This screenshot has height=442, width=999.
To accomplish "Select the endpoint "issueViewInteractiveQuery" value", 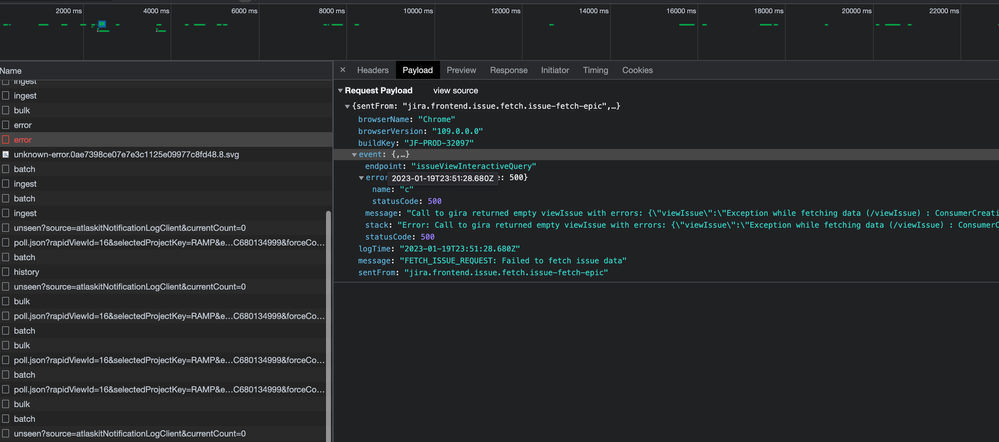I will [473, 166].
